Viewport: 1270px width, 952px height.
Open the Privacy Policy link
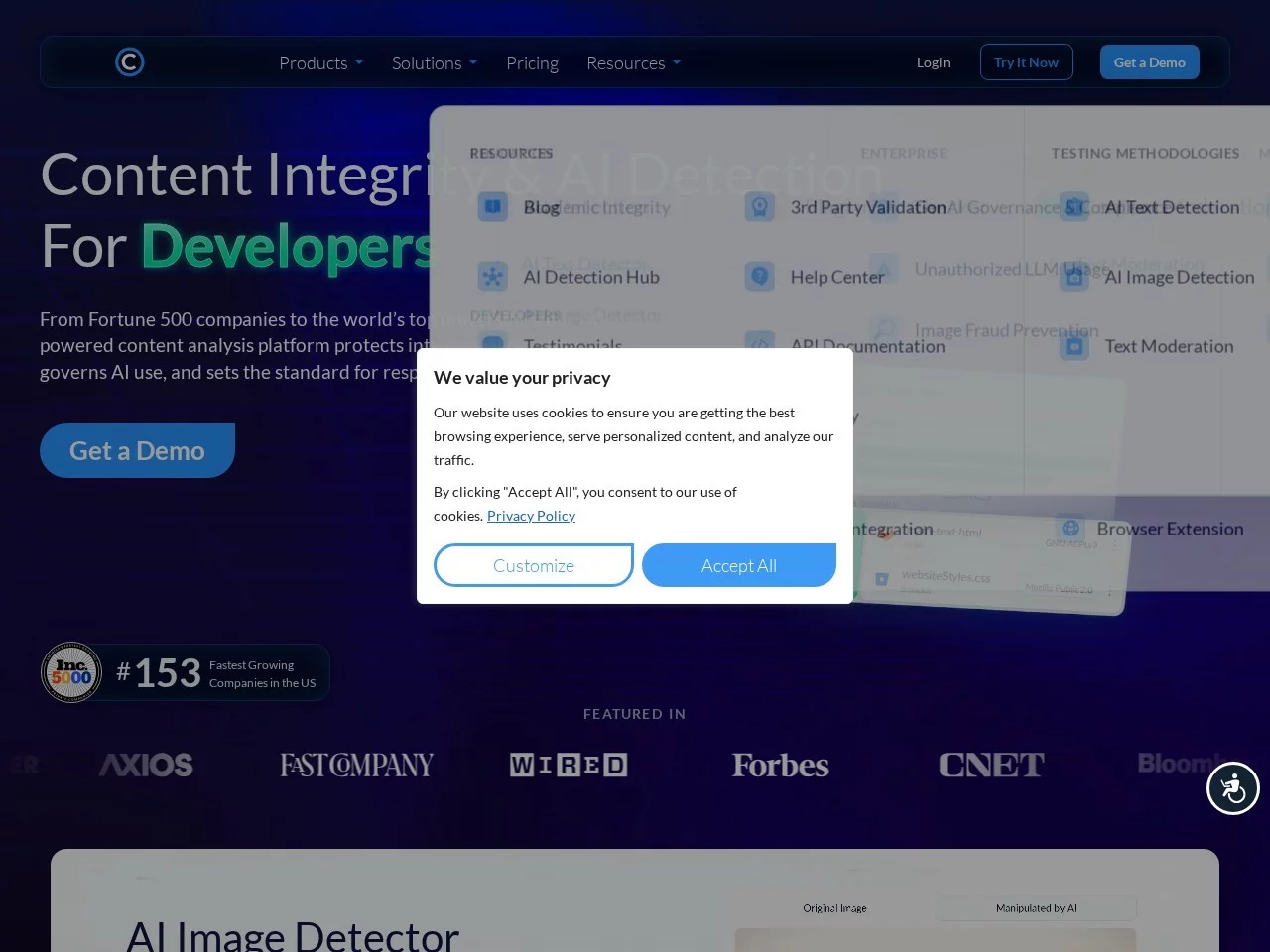[x=531, y=516]
